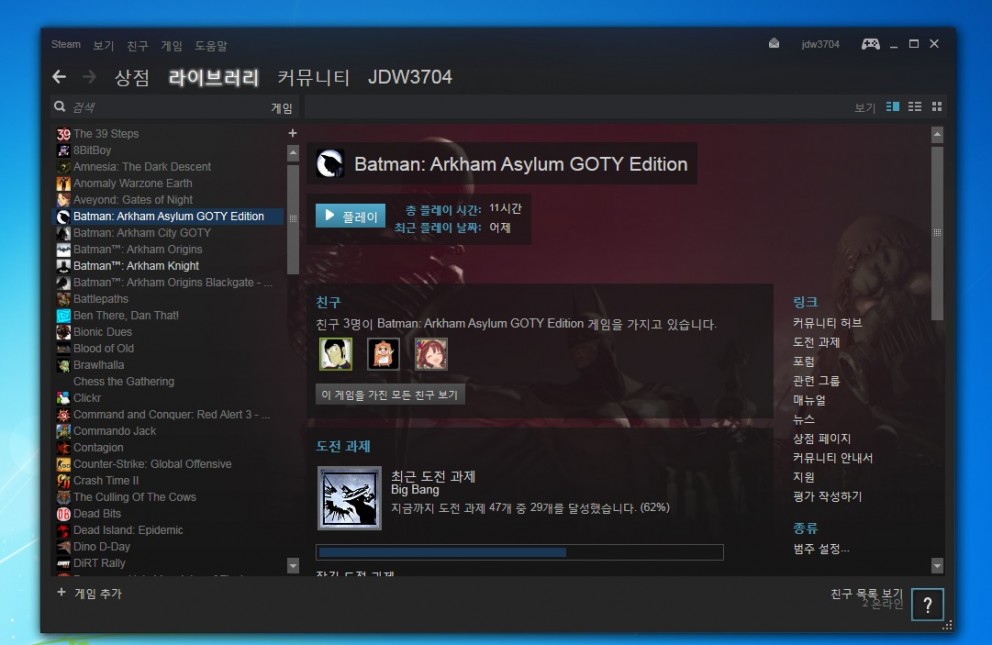
Task: Open the inbox notification envelope icon
Action: (x=774, y=44)
